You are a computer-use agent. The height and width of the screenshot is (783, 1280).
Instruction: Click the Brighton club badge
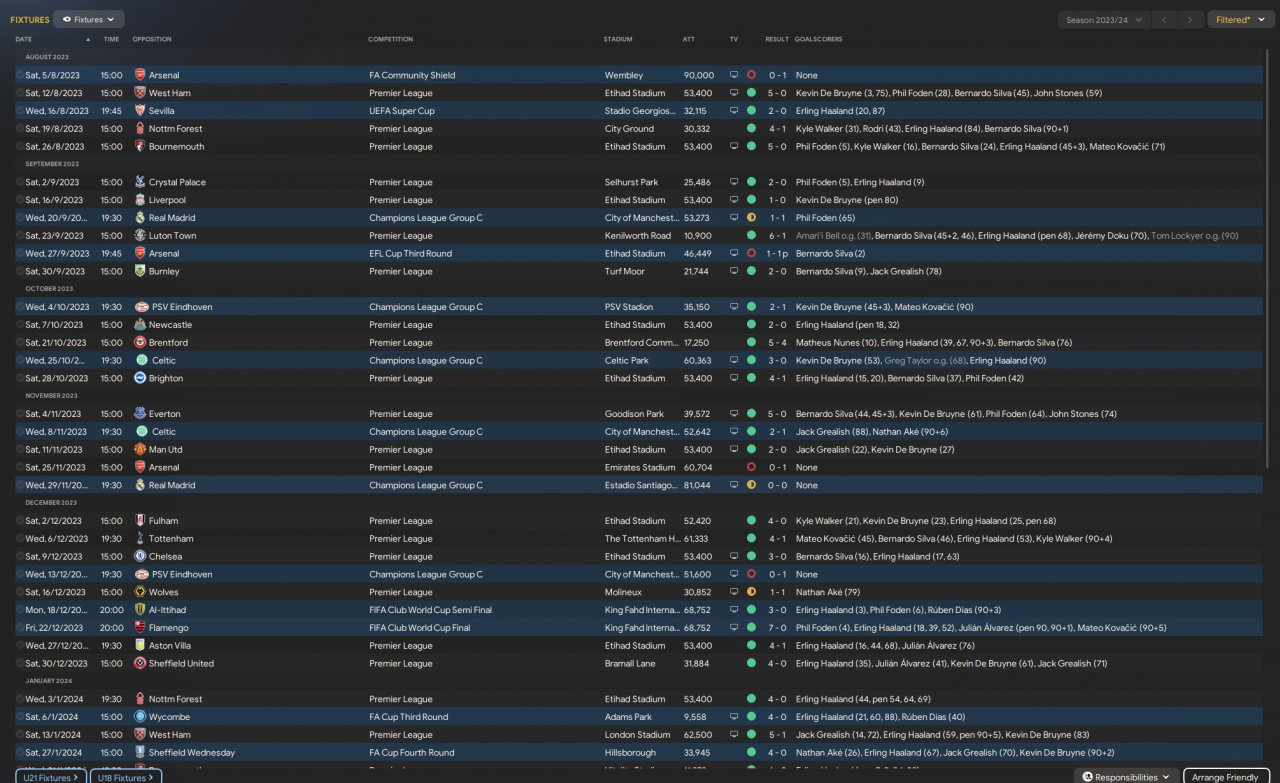(x=140, y=378)
